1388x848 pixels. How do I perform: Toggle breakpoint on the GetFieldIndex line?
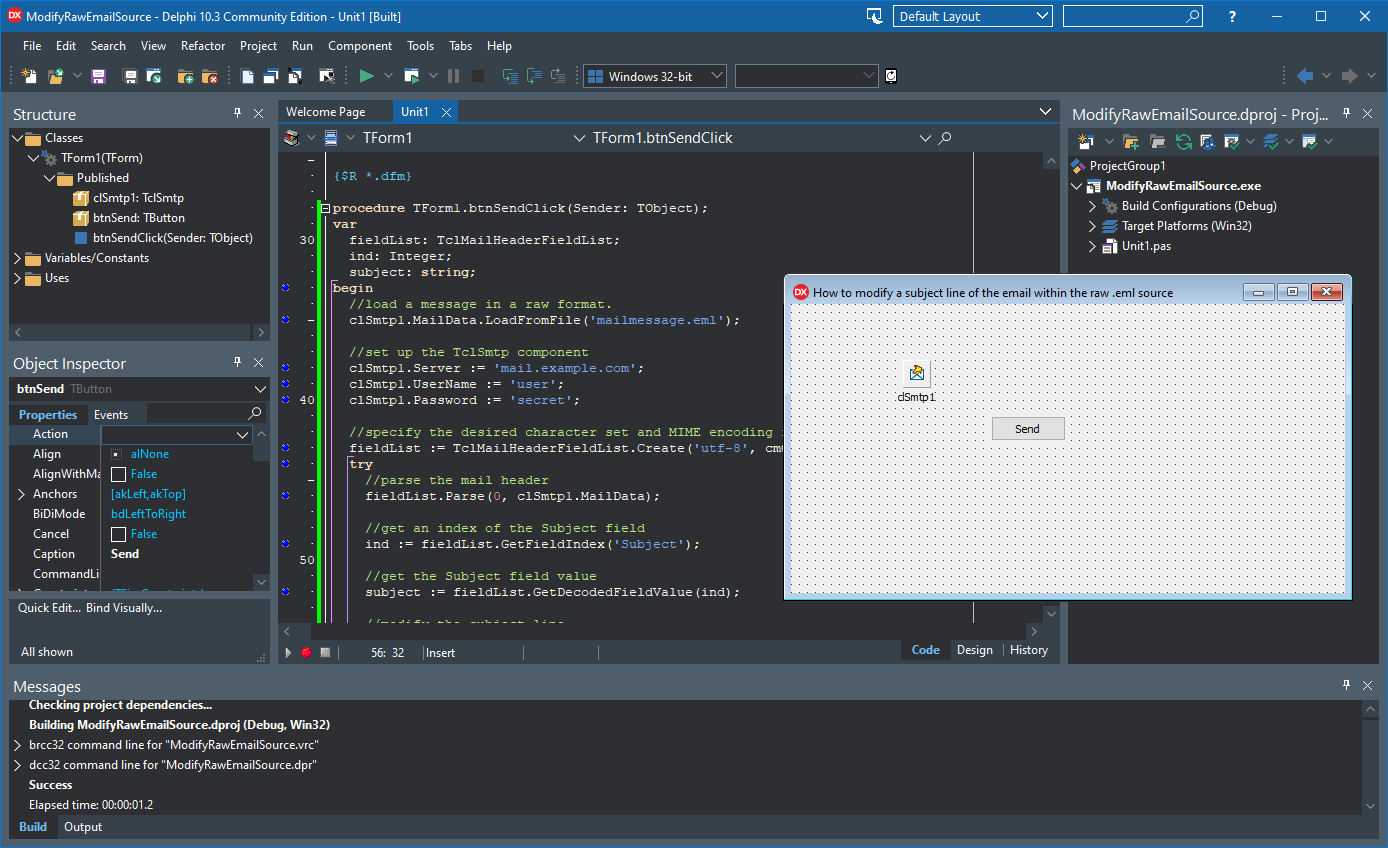click(286, 544)
